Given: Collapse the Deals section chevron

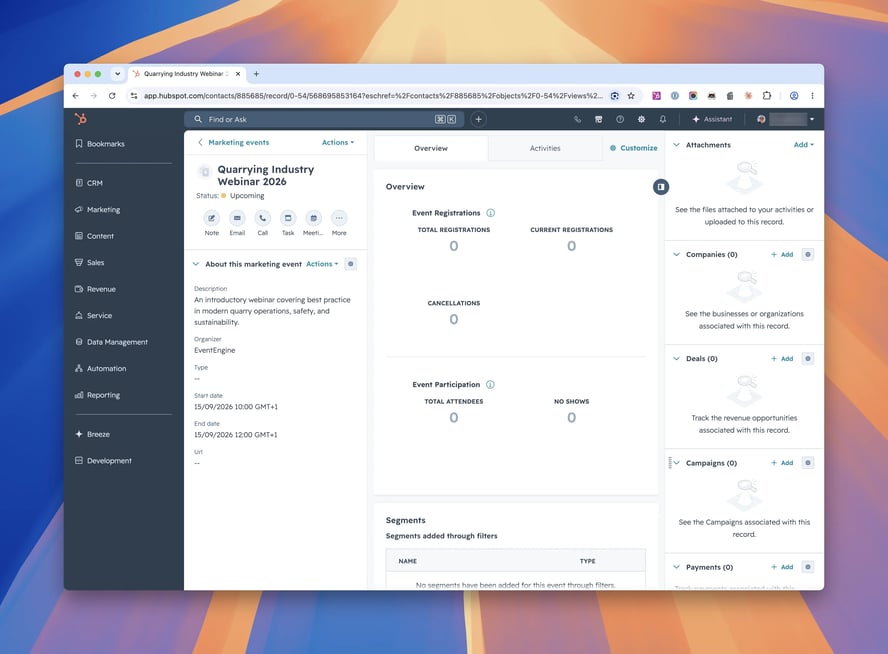Looking at the screenshot, I should coord(676,358).
